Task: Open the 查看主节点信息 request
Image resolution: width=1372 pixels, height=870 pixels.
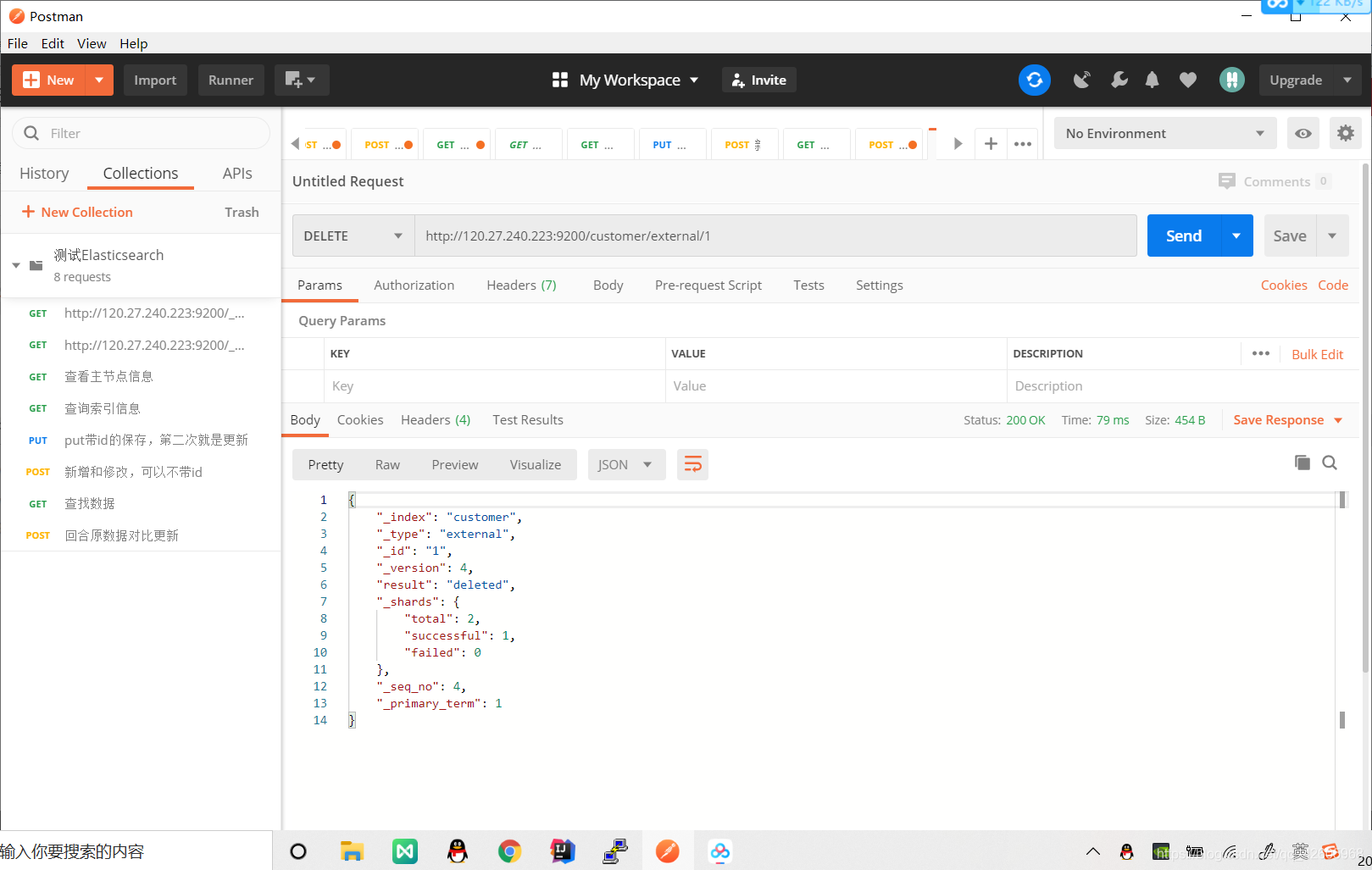Action: tap(141, 376)
